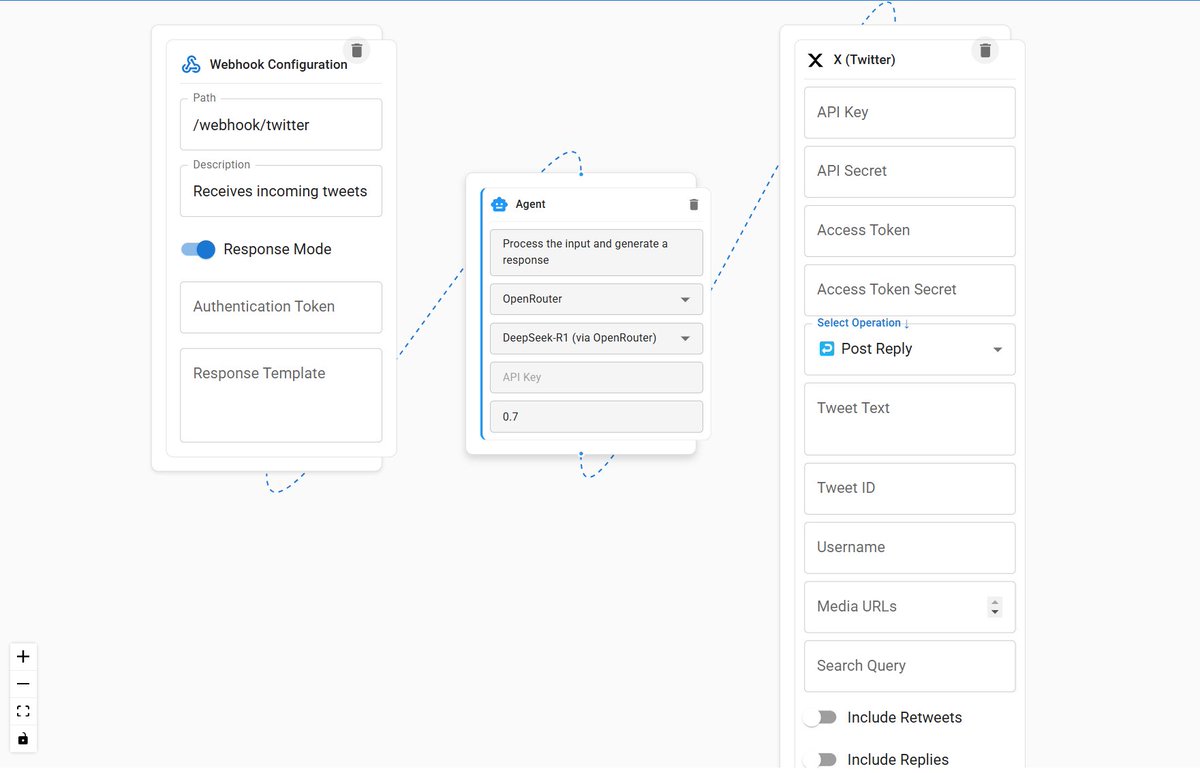Click the webhook logo icon beside Webhook Configuration
Viewport: 1200px width, 773px height.
[x=191, y=64]
